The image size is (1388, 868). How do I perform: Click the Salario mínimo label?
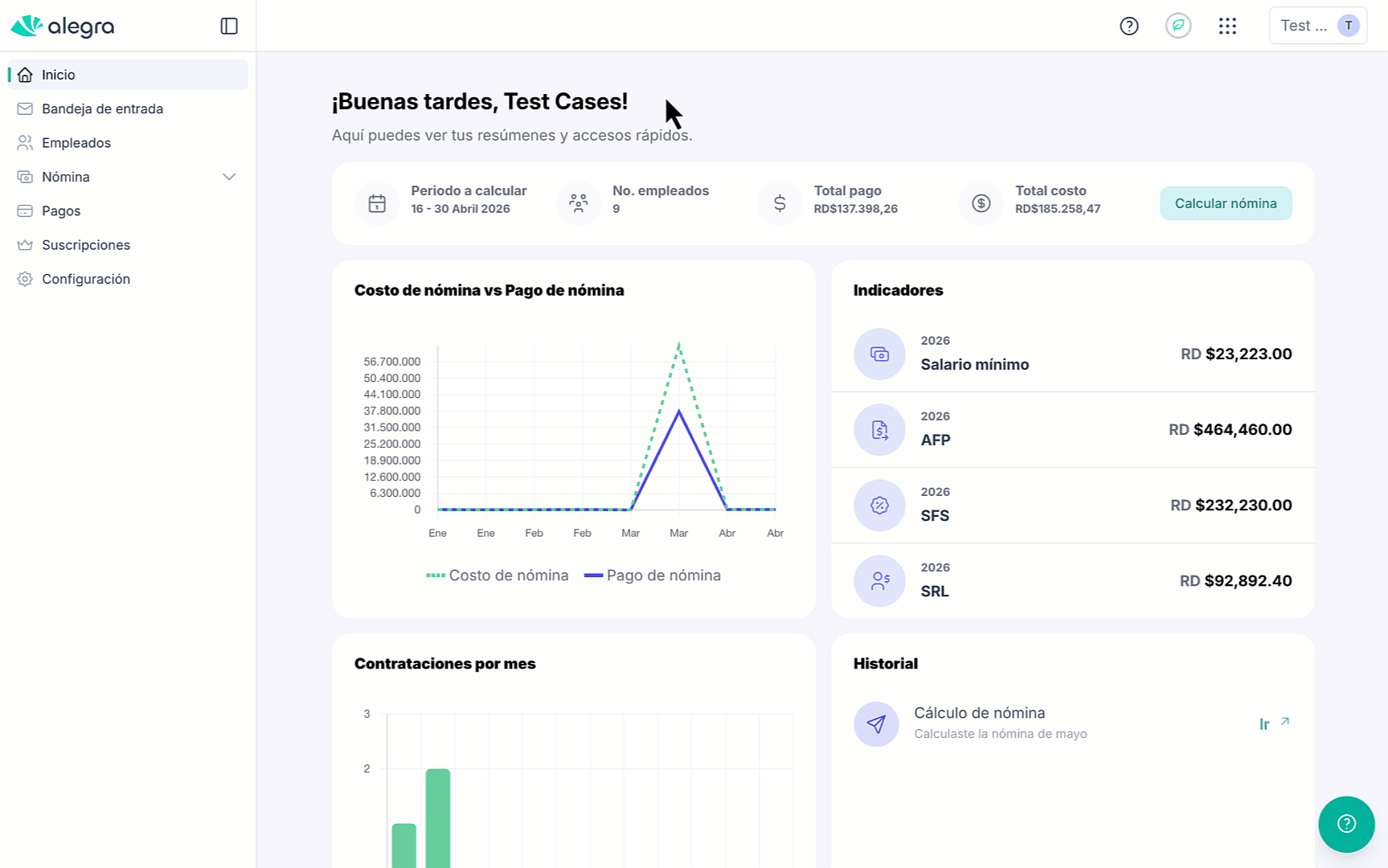(975, 365)
